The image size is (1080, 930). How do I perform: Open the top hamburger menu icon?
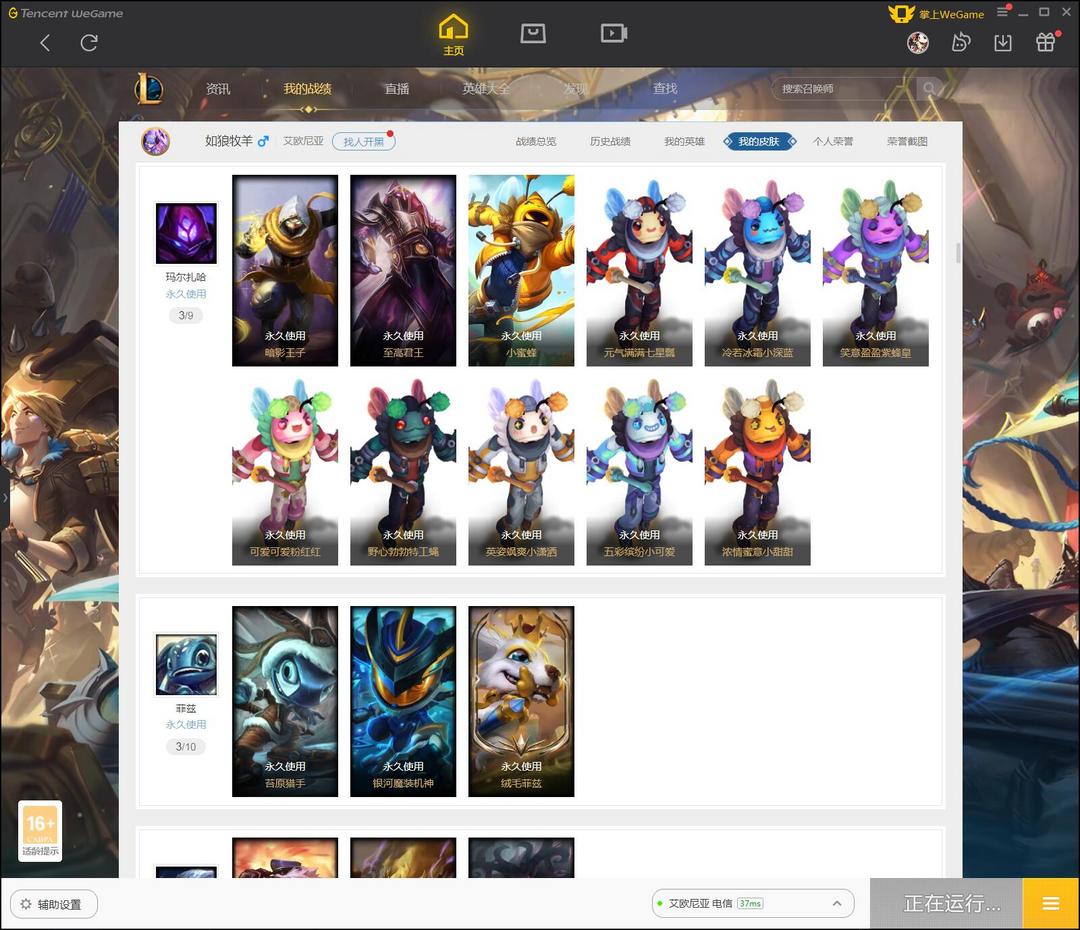click(1003, 12)
